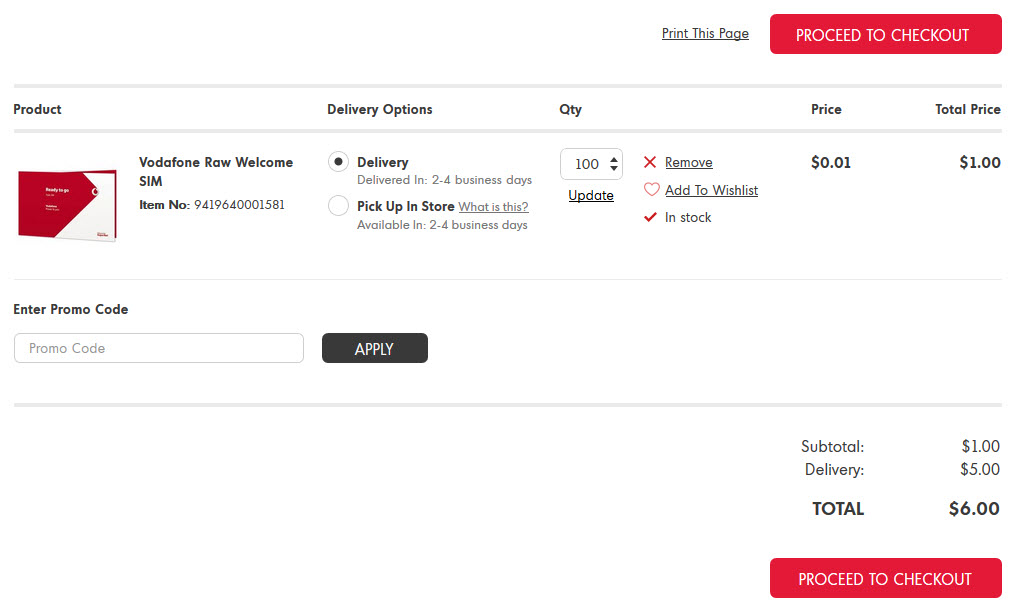
Task: Click the Enter Promo Code label
Action: pyautogui.click(x=71, y=309)
